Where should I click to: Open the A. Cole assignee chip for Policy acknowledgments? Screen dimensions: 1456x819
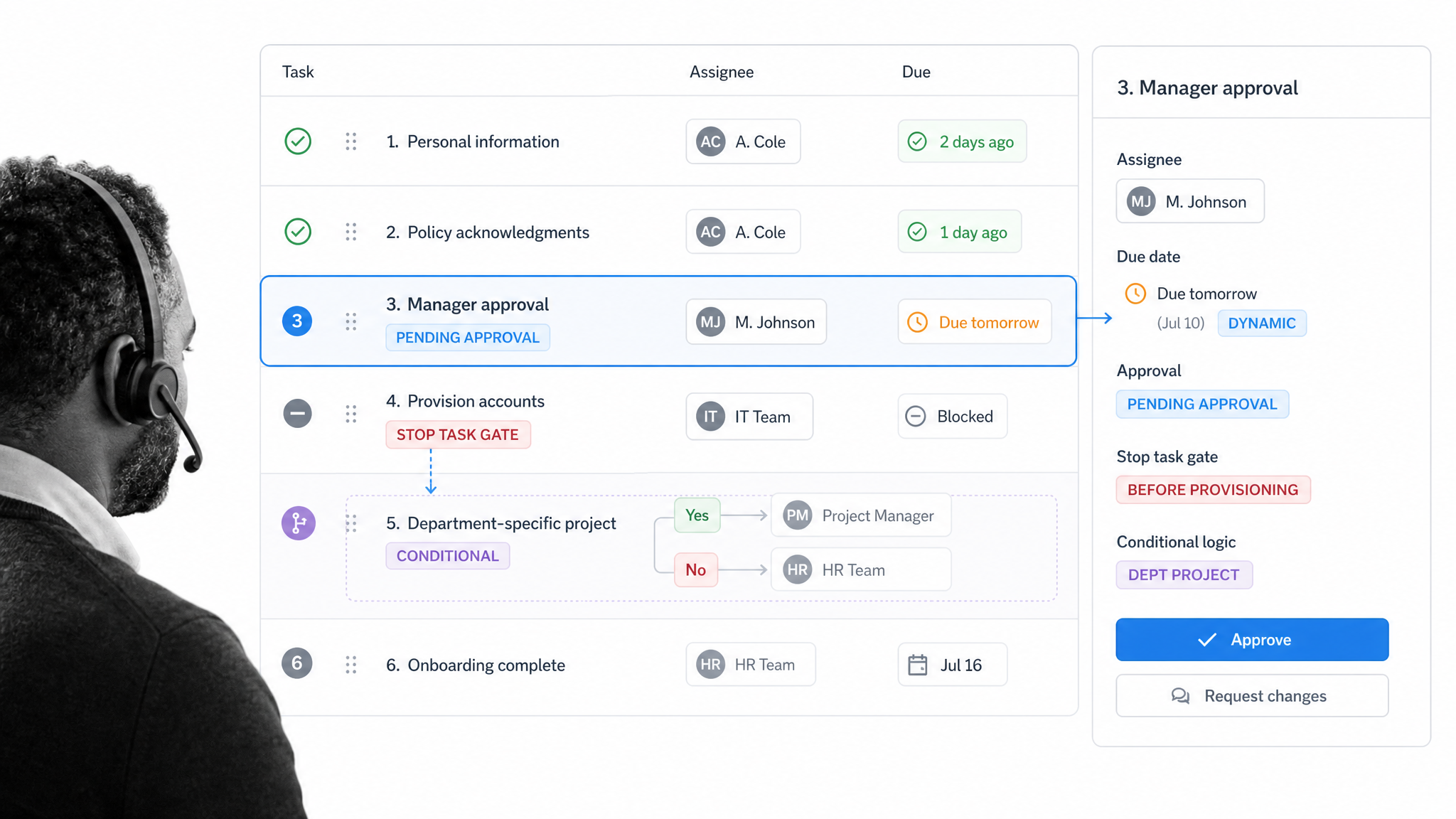743,232
